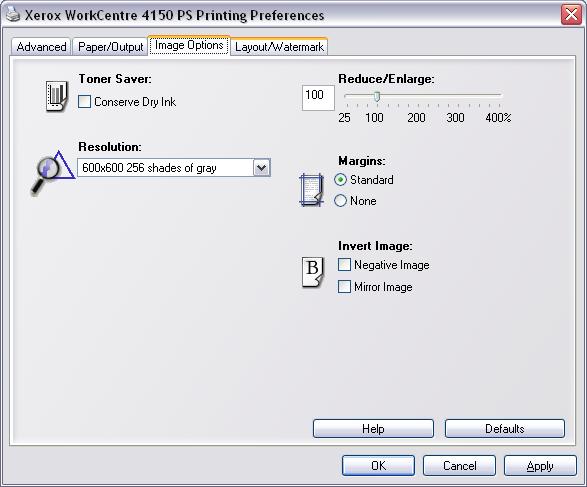Click the '400%' scale label
Image resolution: width=587 pixels, height=487 pixels.
[x=498, y=118]
